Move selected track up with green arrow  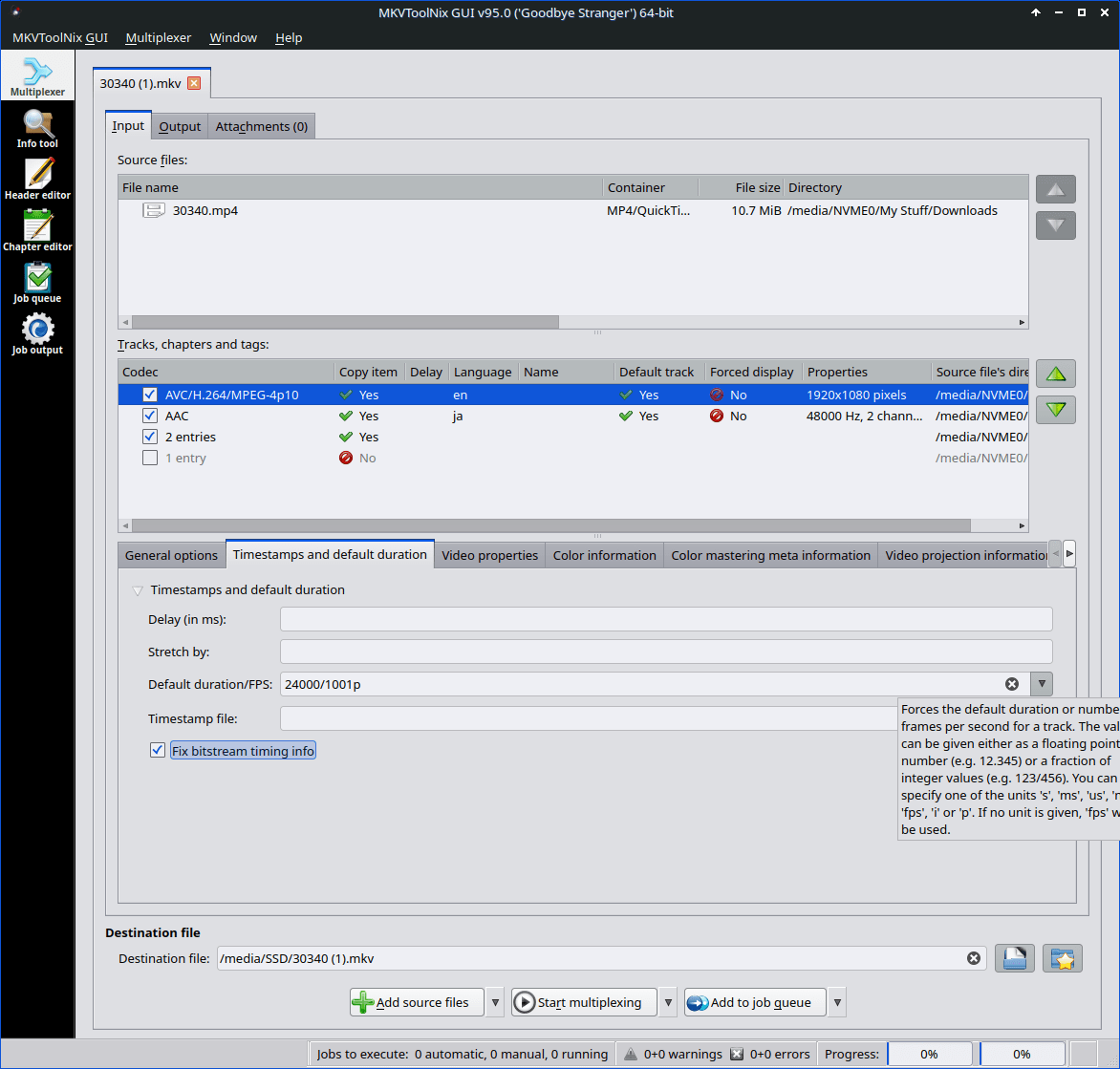(x=1055, y=374)
